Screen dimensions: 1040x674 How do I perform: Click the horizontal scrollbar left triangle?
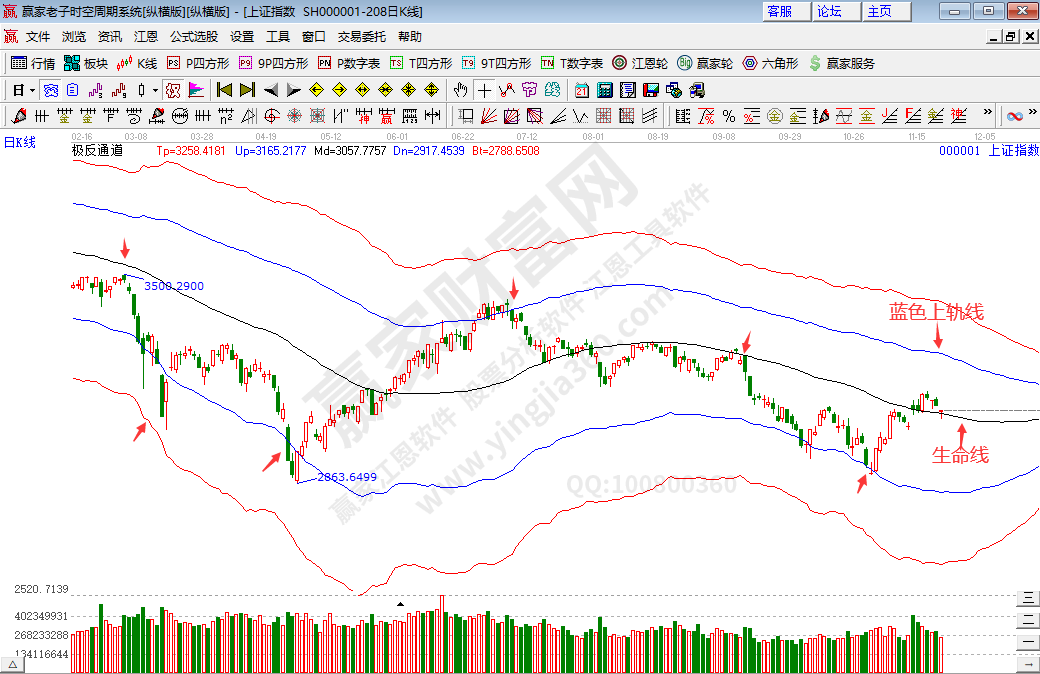point(12,664)
